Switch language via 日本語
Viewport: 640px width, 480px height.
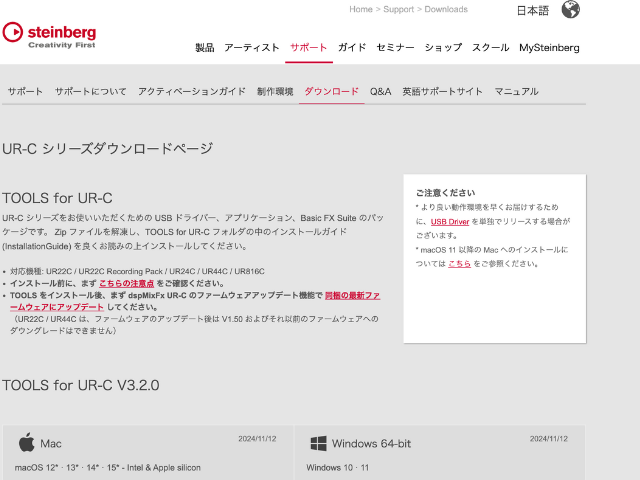(533, 10)
